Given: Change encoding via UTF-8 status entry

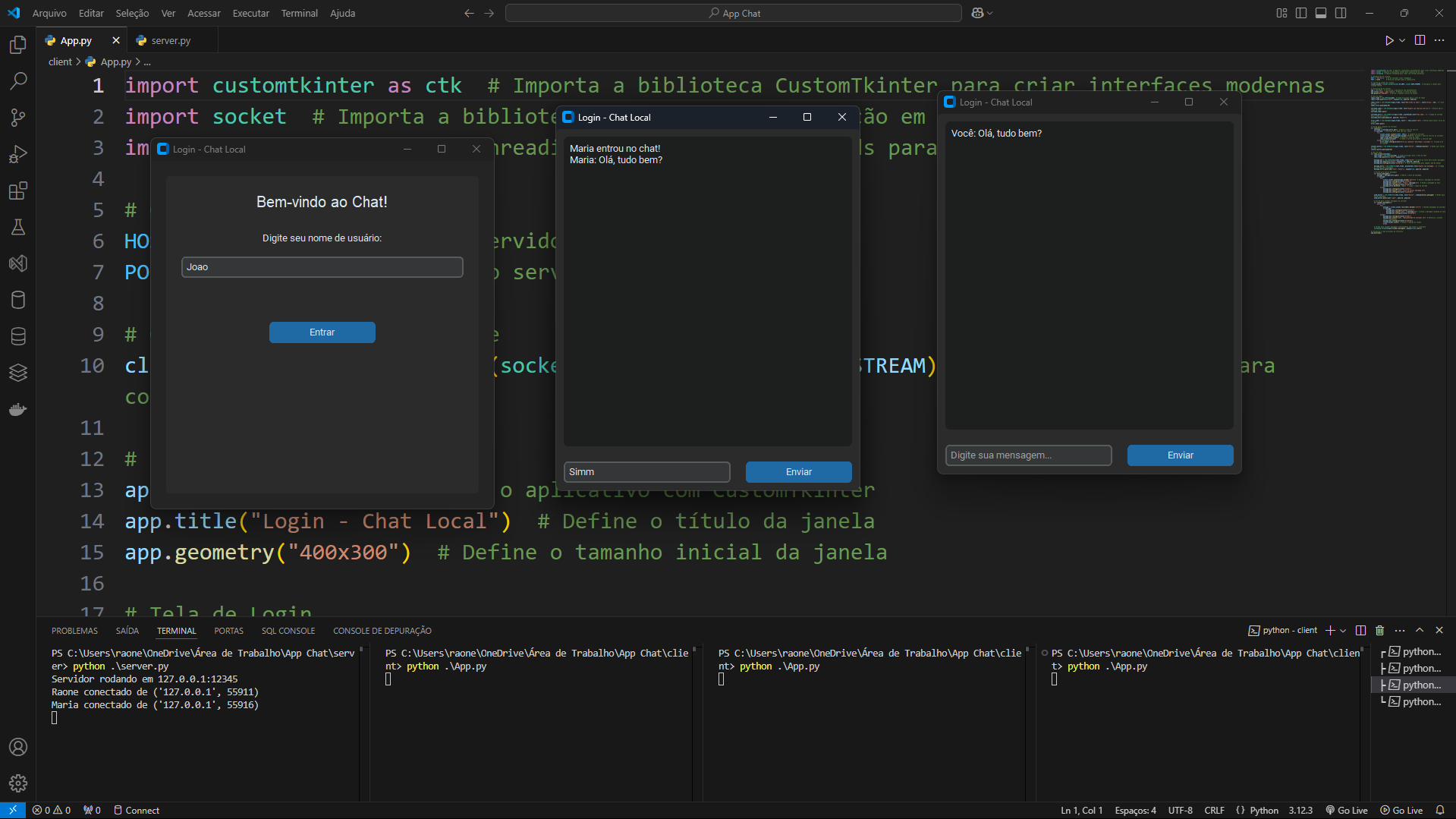Looking at the screenshot, I should pyautogui.click(x=1180, y=810).
